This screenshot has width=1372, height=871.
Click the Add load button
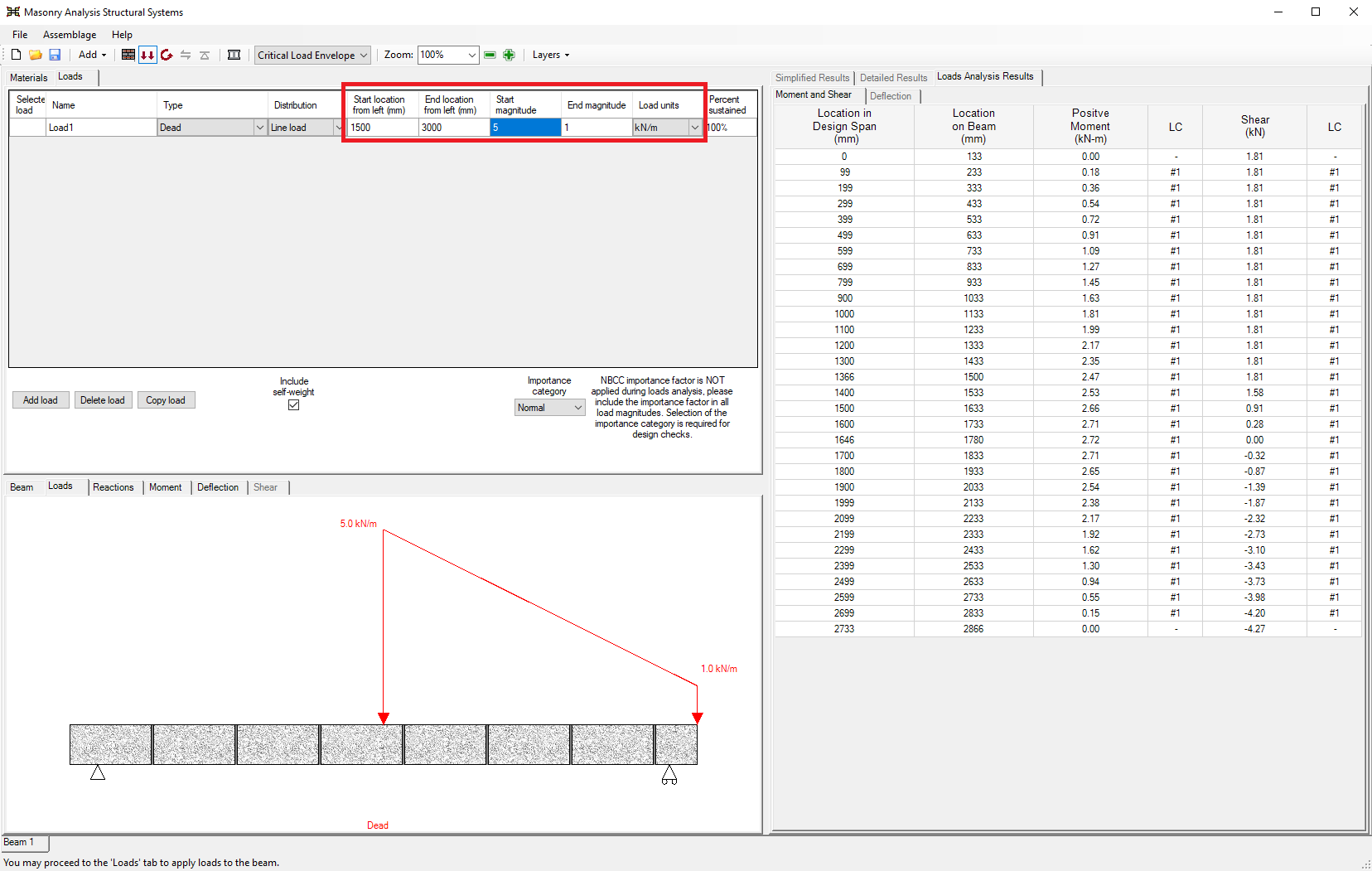(x=41, y=400)
